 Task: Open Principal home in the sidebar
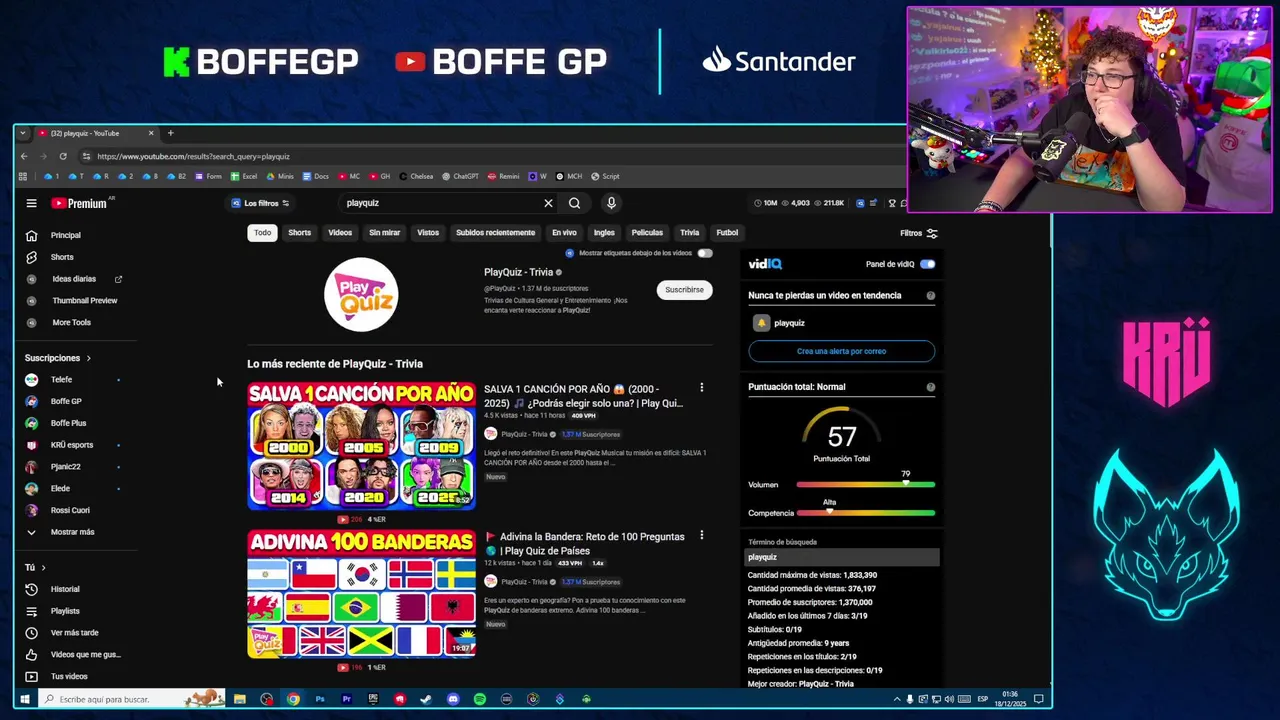pyautogui.click(x=66, y=235)
